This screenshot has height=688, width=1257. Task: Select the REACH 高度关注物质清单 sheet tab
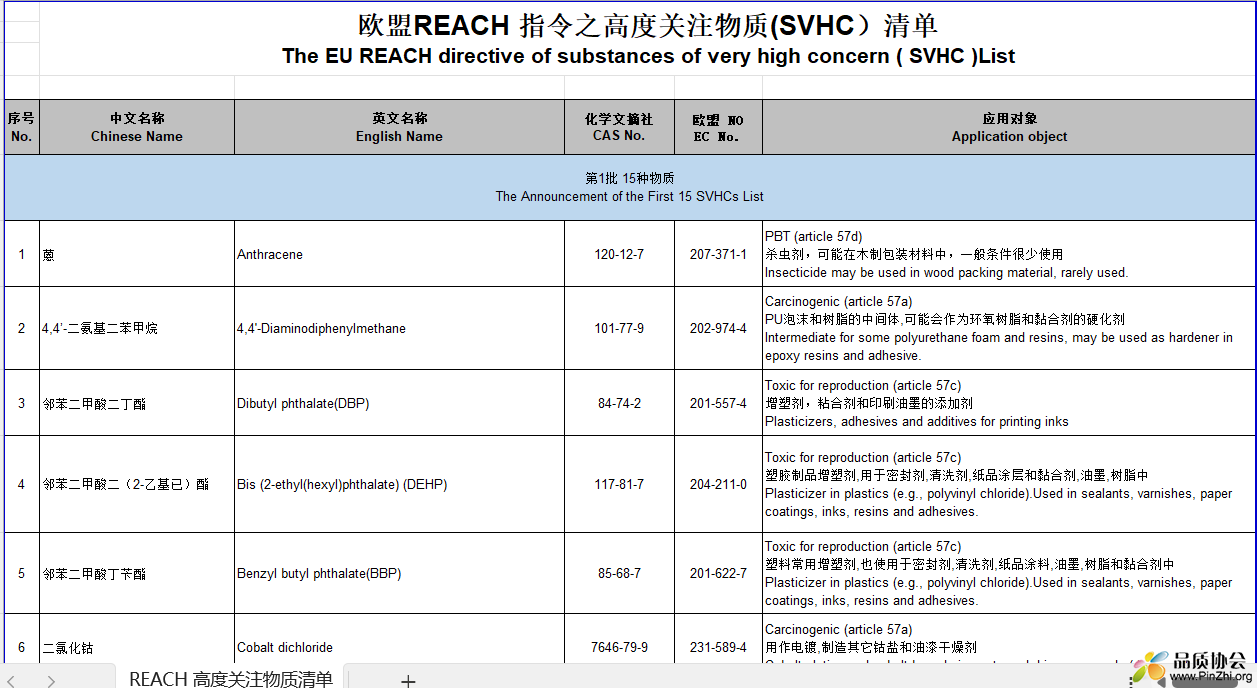point(230,677)
